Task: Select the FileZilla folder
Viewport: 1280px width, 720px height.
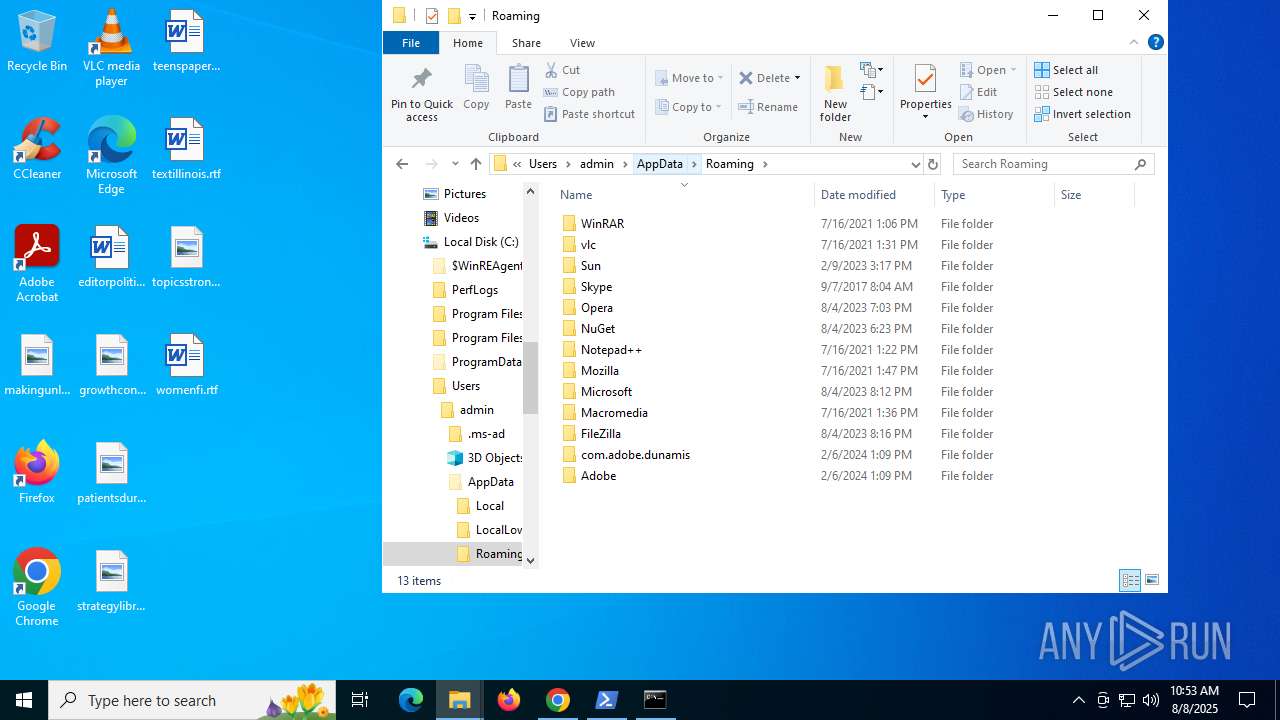Action: [600, 434]
